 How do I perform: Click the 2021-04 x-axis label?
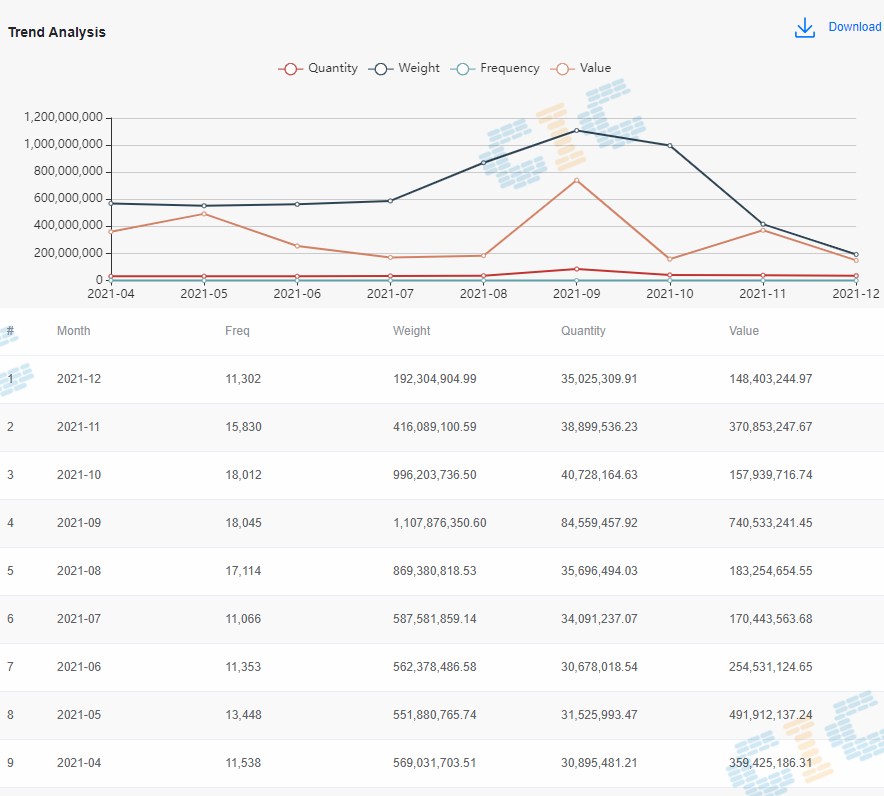111,294
